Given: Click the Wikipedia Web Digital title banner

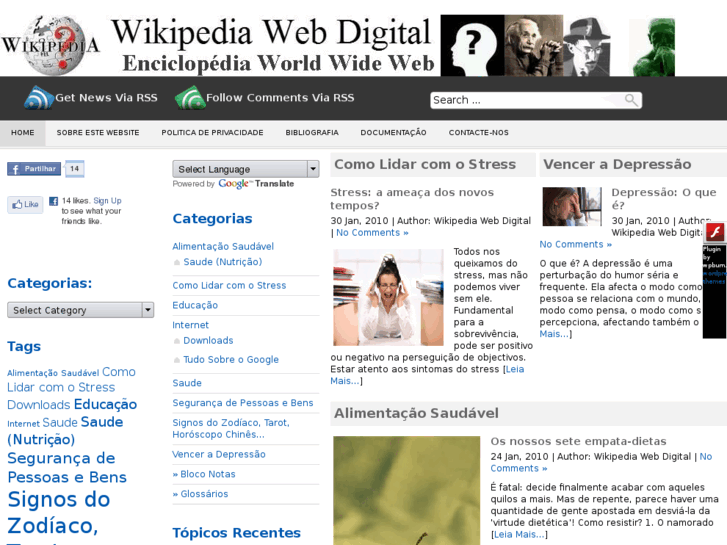Looking at the screenshot, I should point(273,46).
